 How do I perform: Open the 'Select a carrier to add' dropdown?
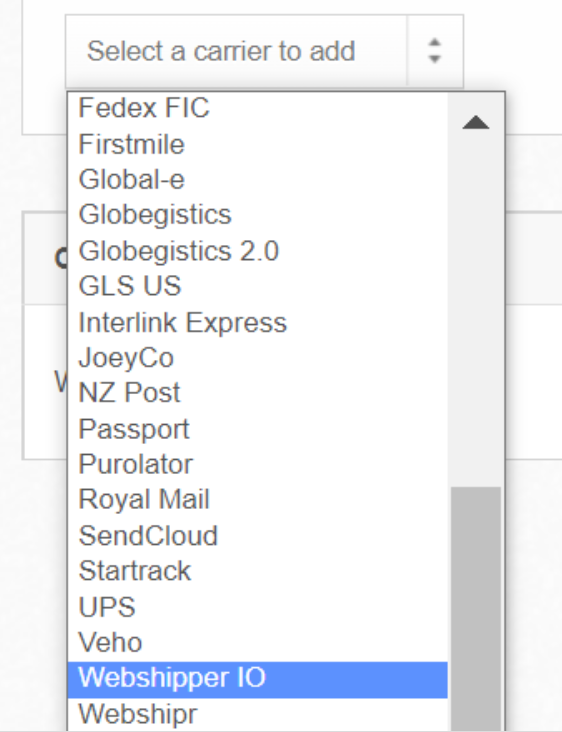click(264, 51)
